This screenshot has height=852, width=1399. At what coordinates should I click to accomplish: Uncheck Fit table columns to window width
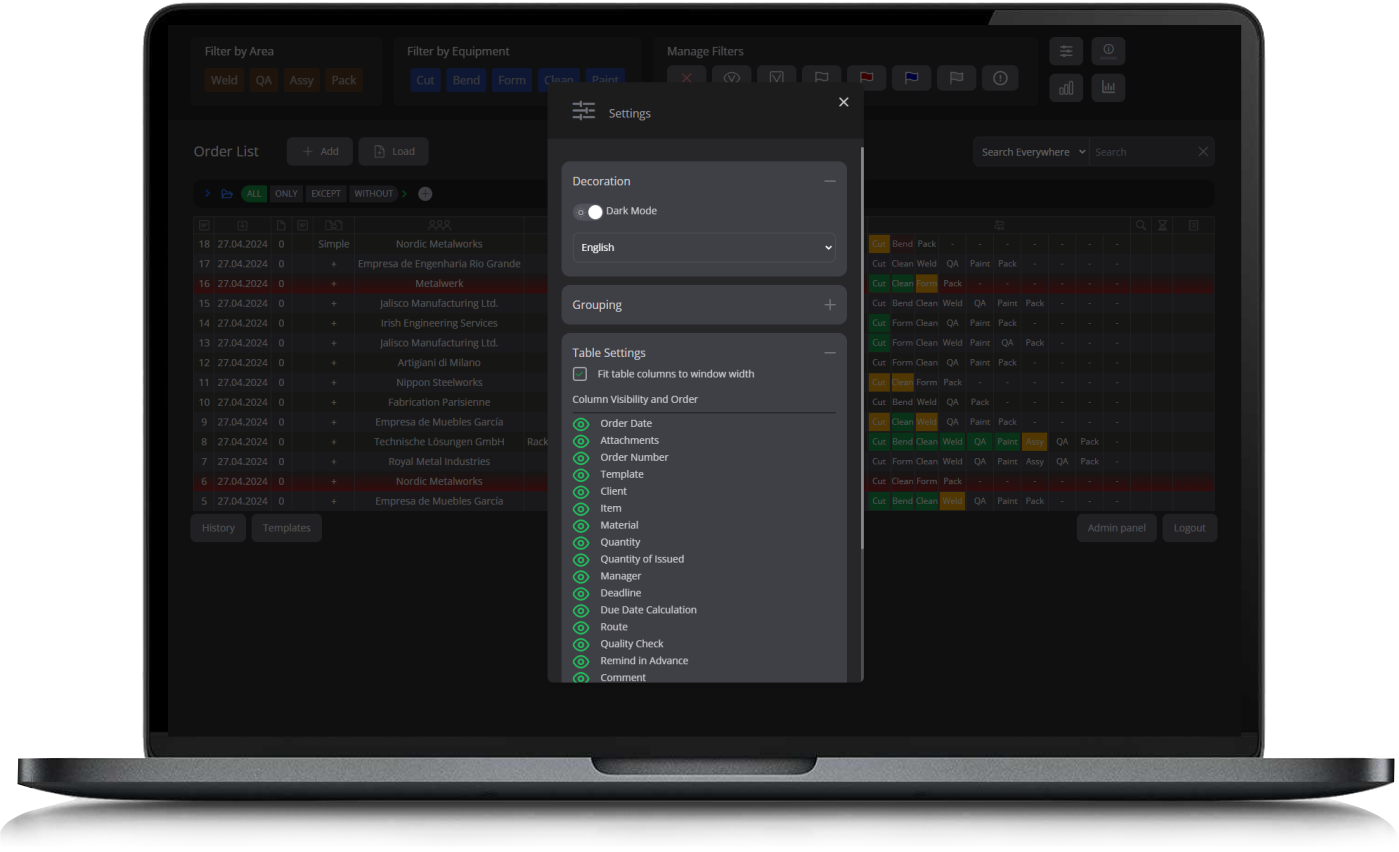click(580, 373)
